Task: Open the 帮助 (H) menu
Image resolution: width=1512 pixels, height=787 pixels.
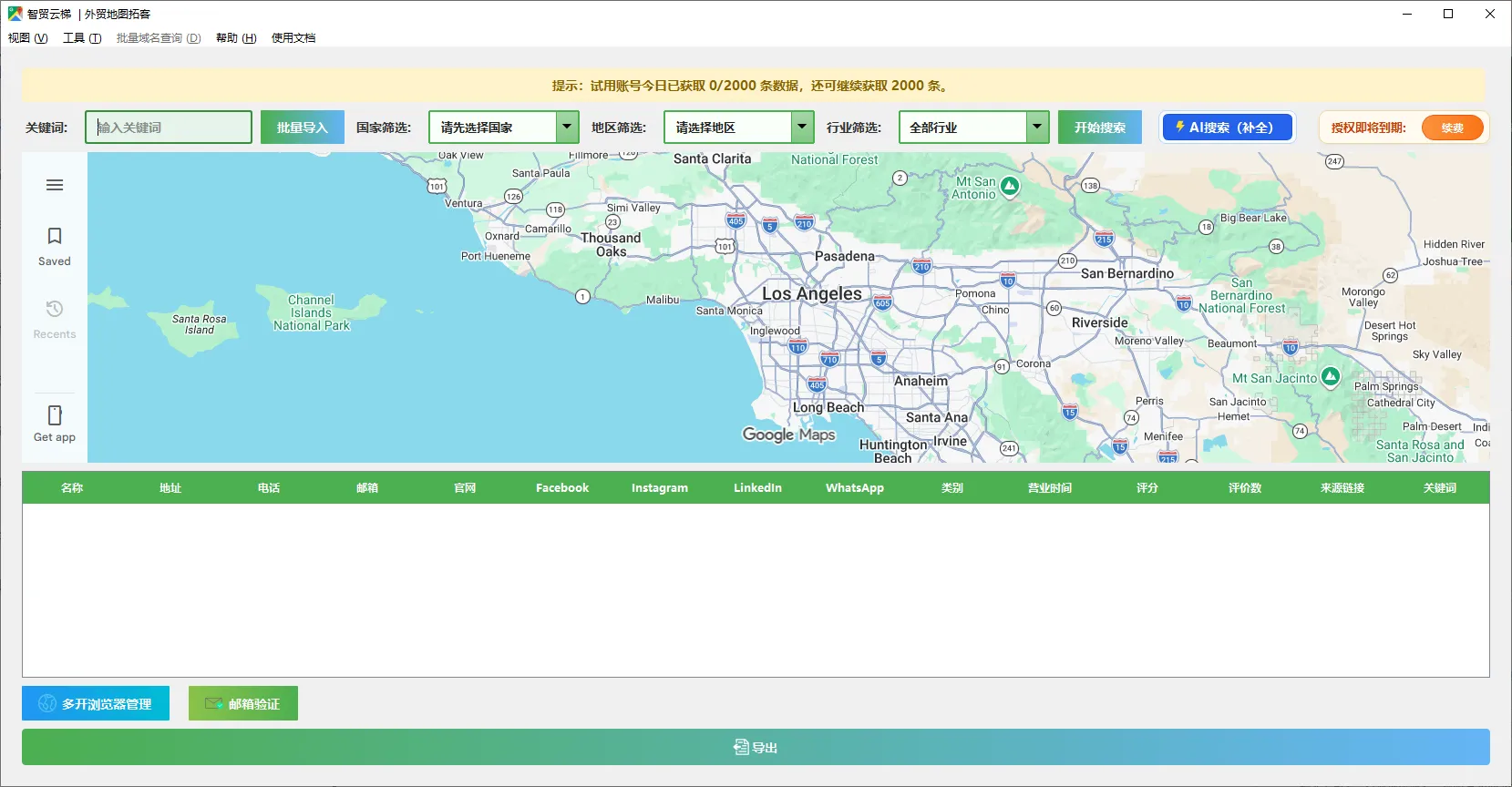Action: (236, 38)
